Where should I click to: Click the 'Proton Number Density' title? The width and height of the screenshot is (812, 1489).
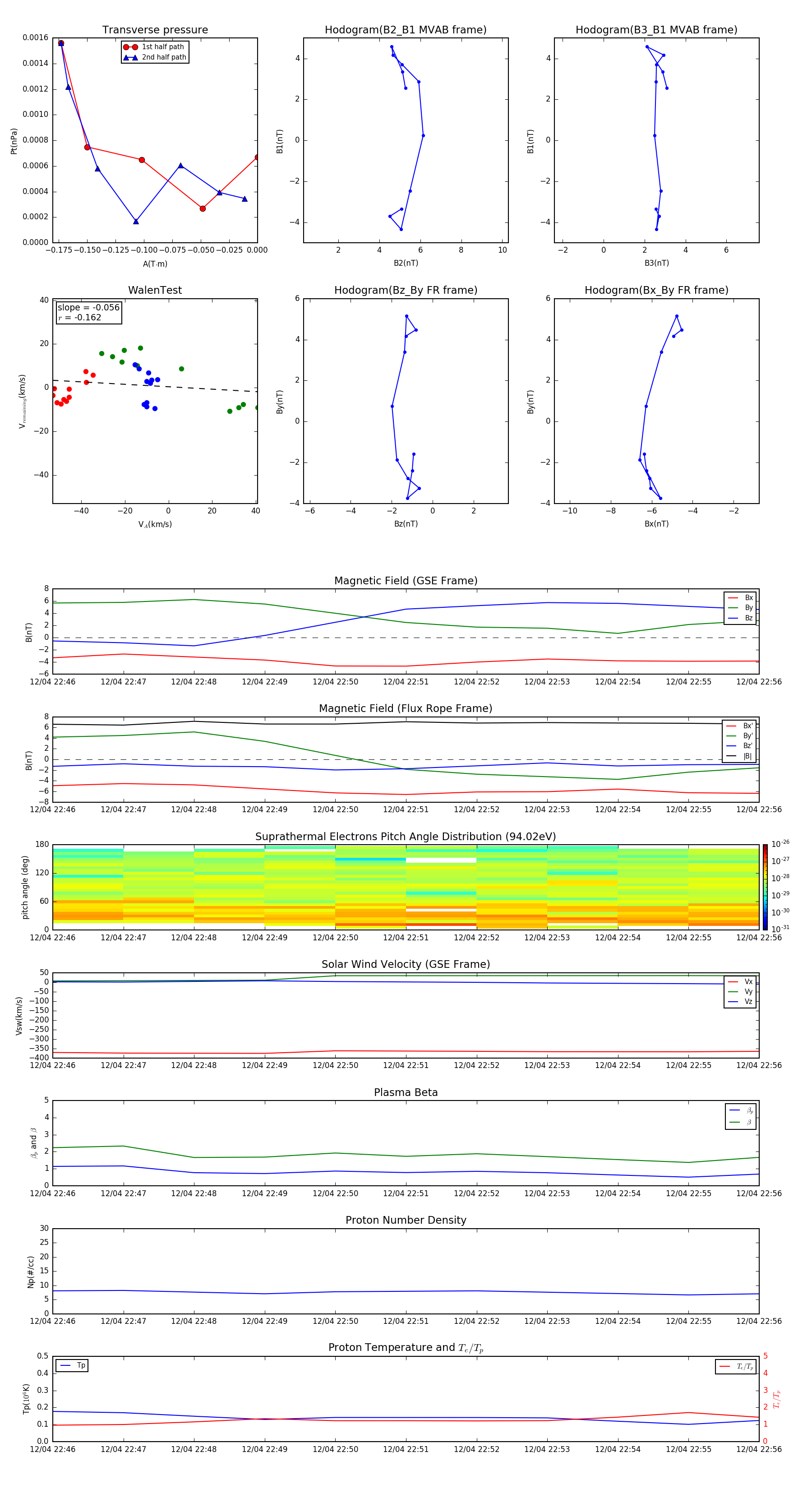(x=406, y=1220)
